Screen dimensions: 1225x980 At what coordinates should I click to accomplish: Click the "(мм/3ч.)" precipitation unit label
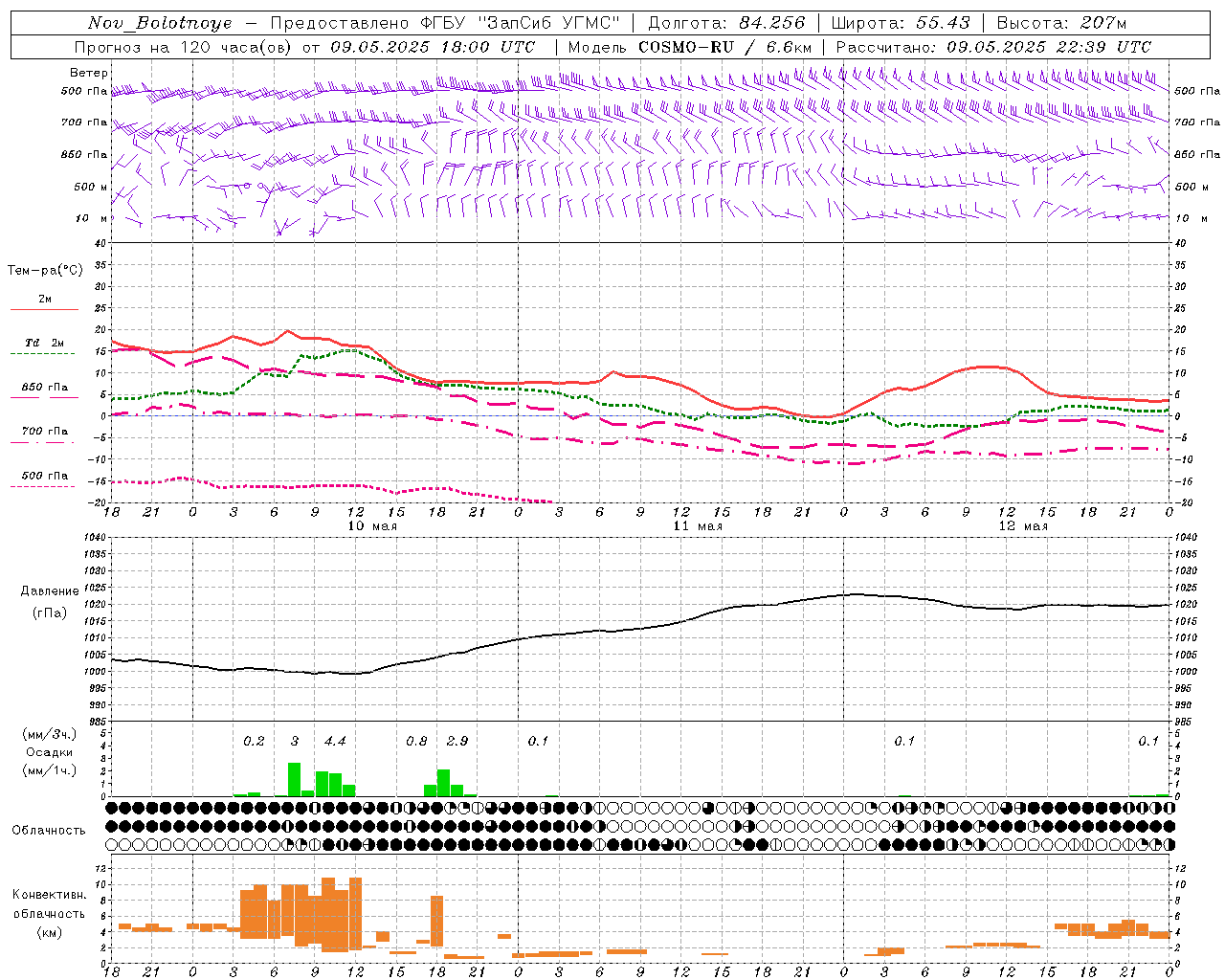pos(50,734)
